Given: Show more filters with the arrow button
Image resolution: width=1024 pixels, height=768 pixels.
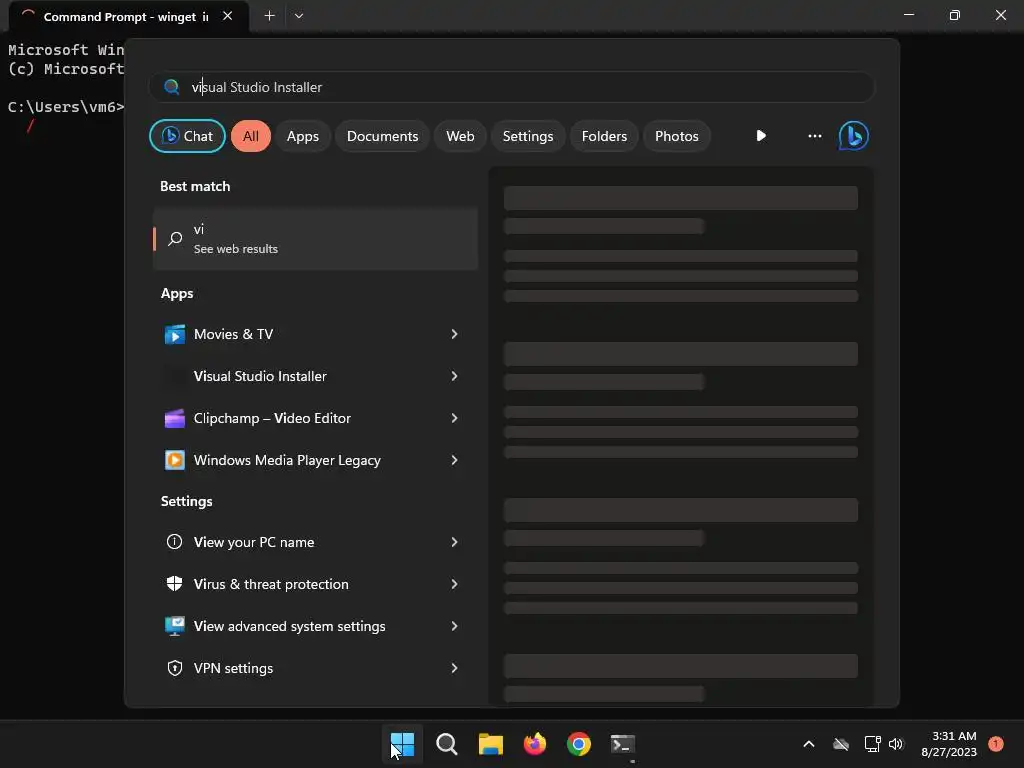Looking at the screenshot, I should click(761, 136).
